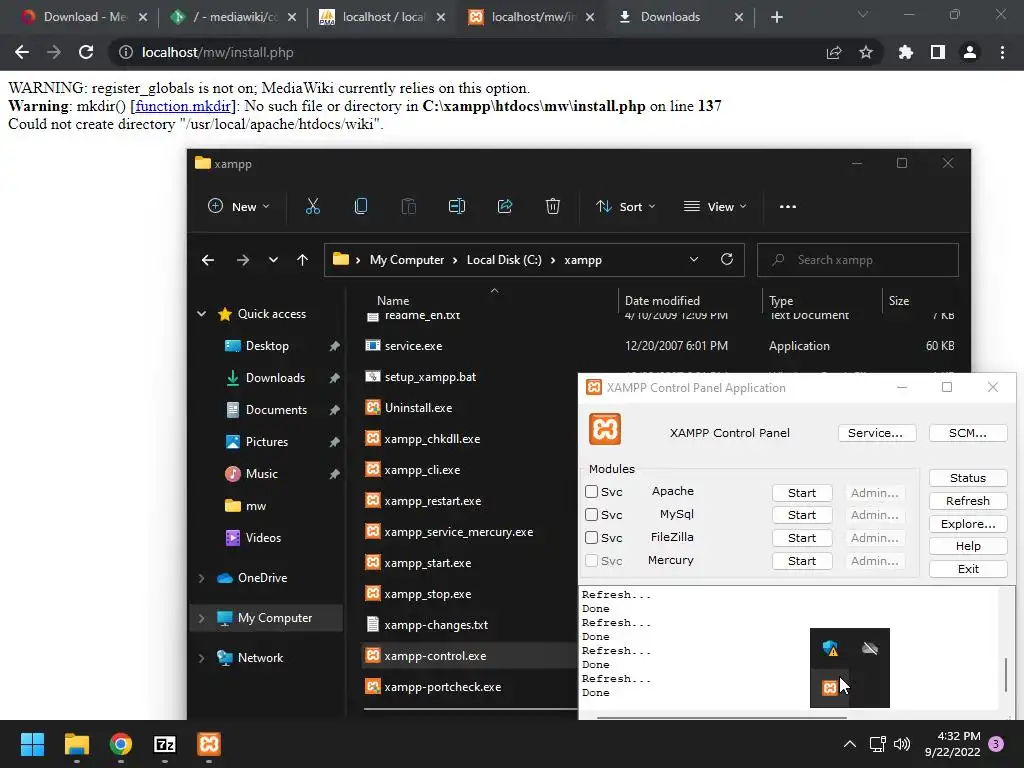Open the See more ellipsis in File Explorer
This screenshot has height=768, width=1024.
788,206
